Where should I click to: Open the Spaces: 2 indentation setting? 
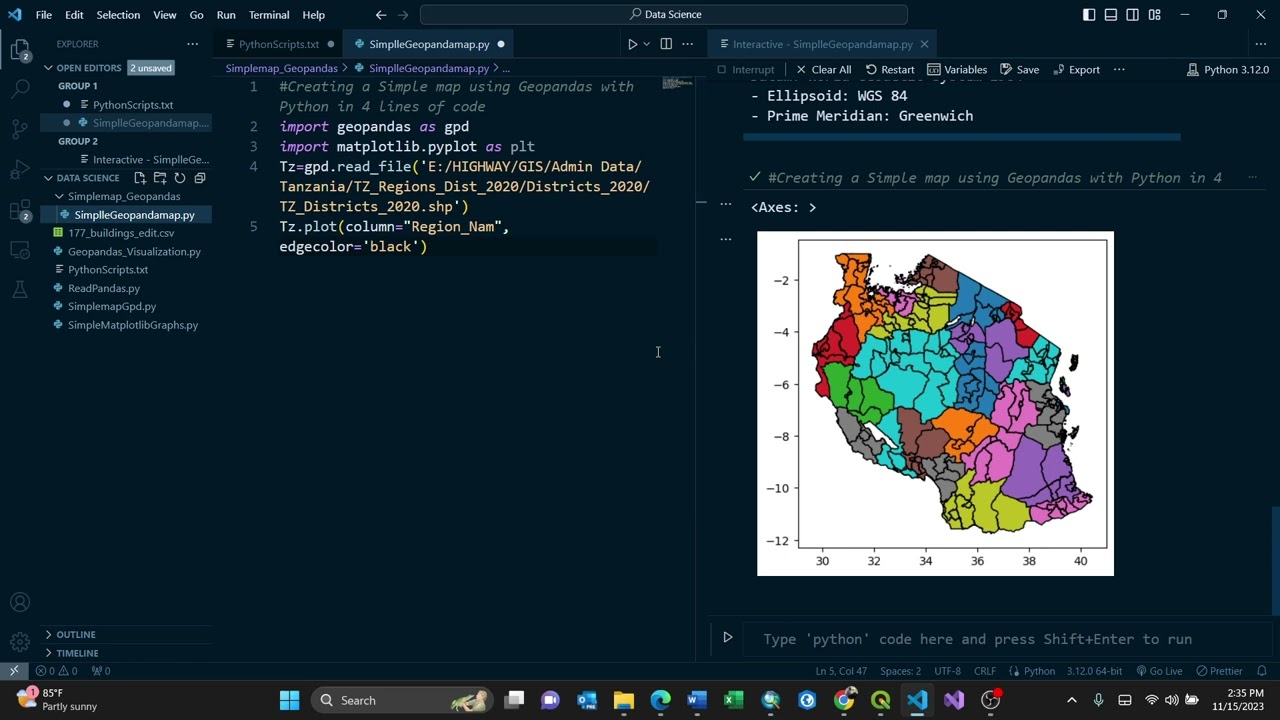click(901, 671)
